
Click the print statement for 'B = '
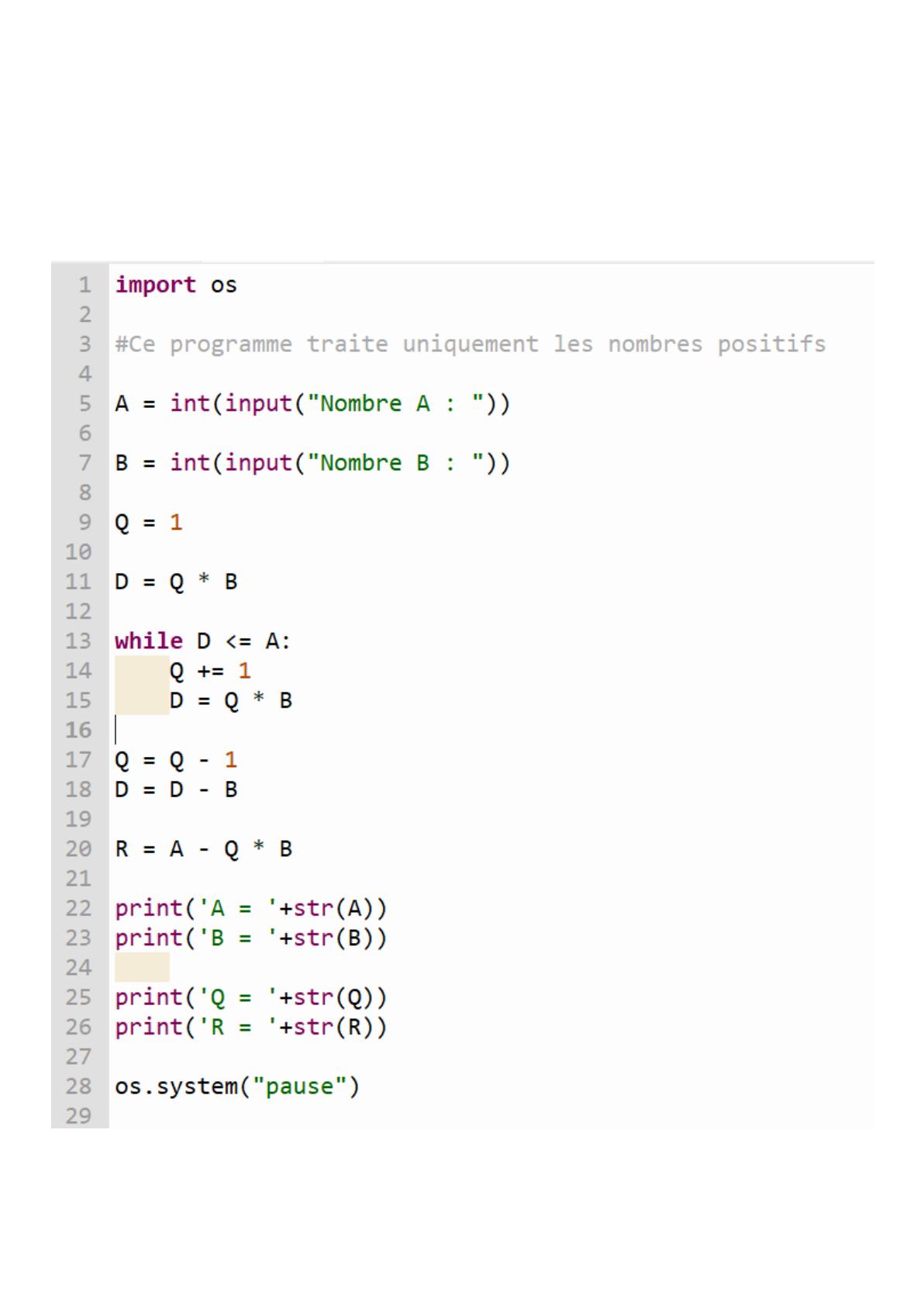click(251, 938)
